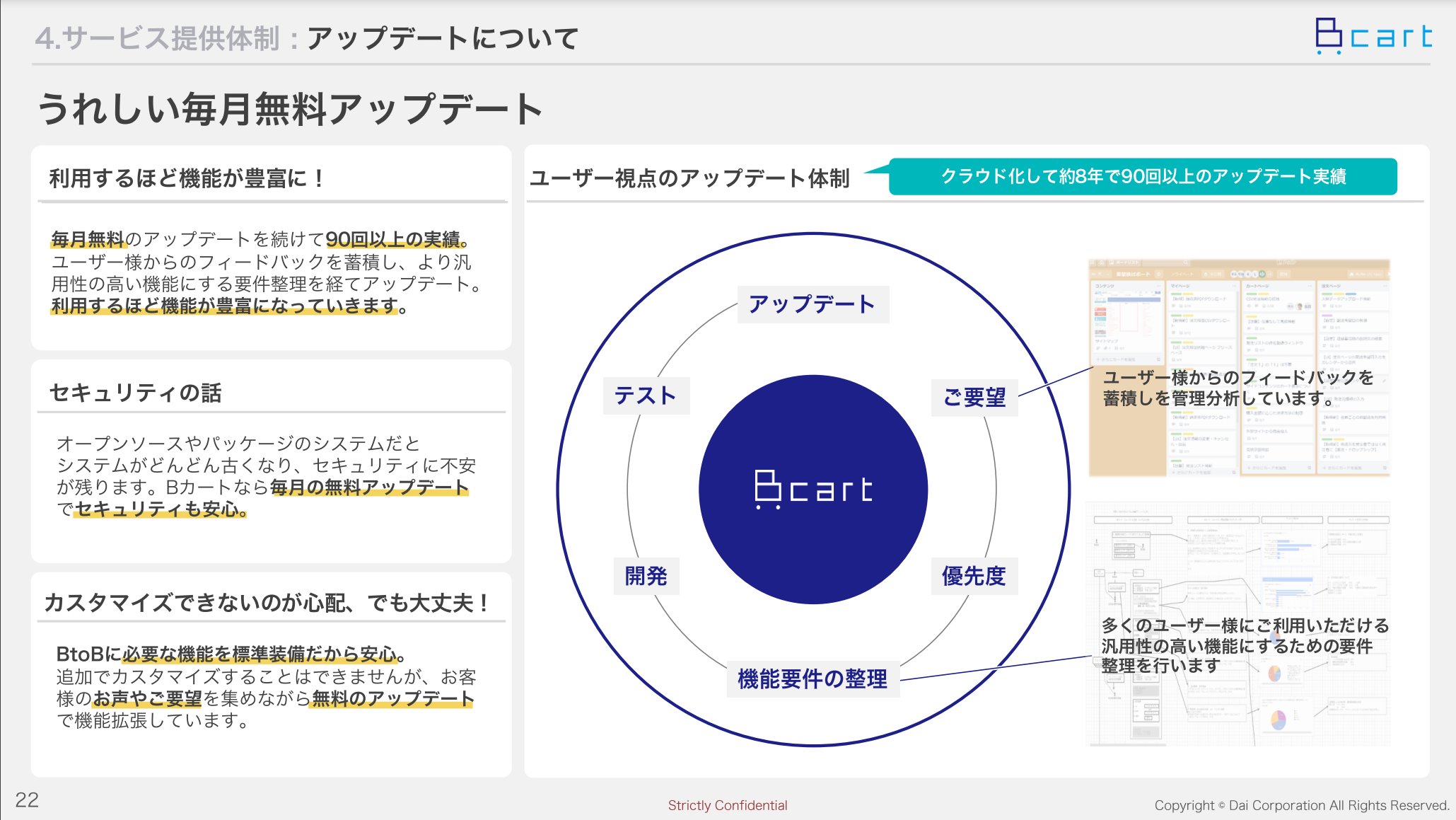The width and height of the screenshot is (1456, 820).
Task: Click the うれしい毎月無料アップデート main title
Action: click(x=291, y=109)
